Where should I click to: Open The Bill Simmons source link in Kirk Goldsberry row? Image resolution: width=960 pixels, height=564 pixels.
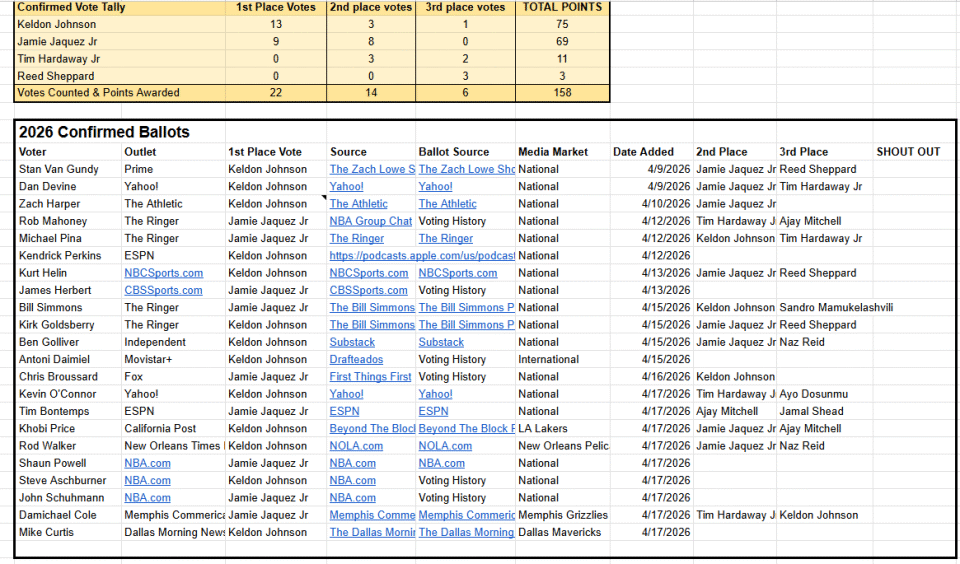pyautogui.click(x=372, y=325)
